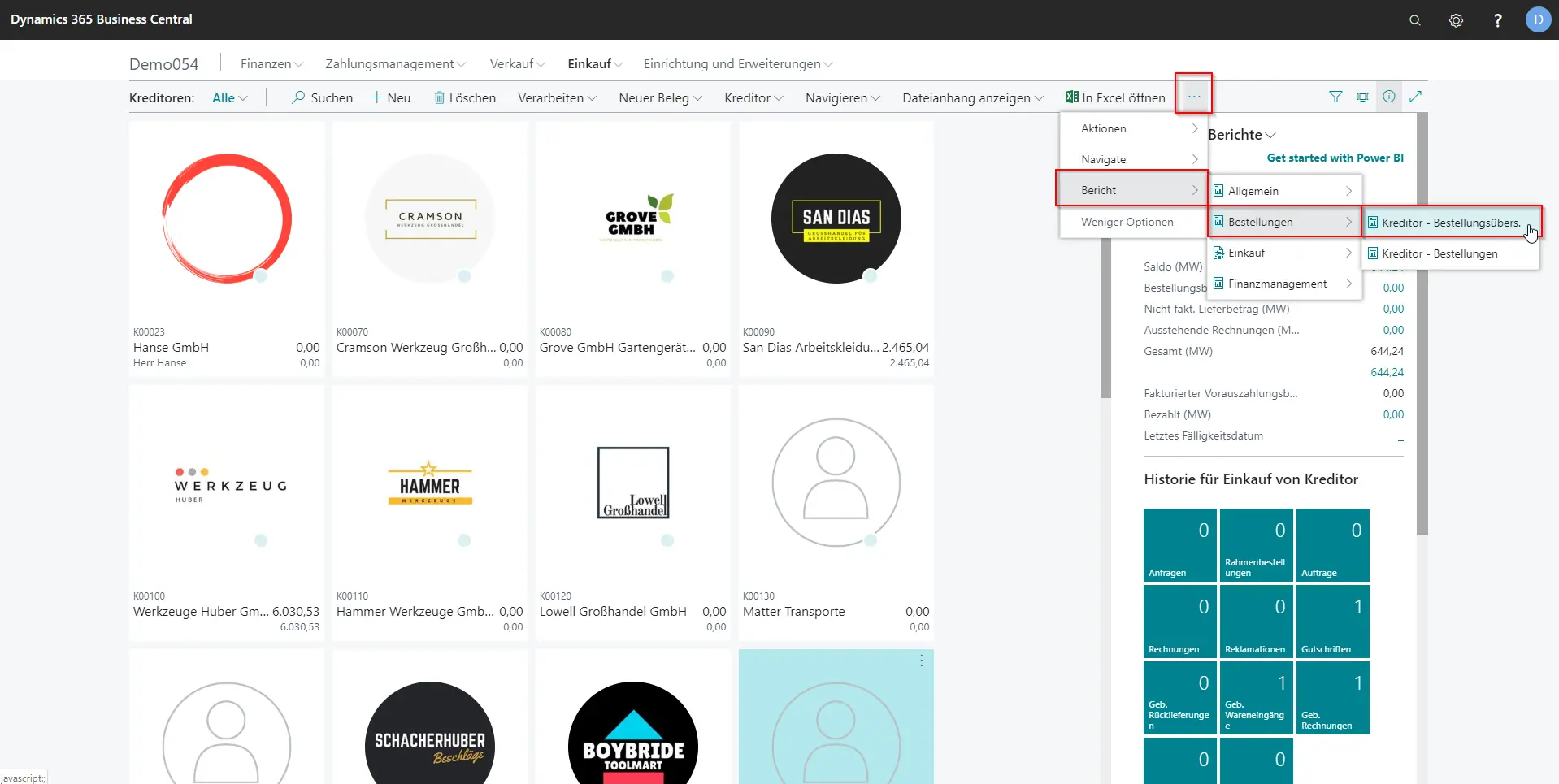Open the San Dias vendor tile

(836, 249)
